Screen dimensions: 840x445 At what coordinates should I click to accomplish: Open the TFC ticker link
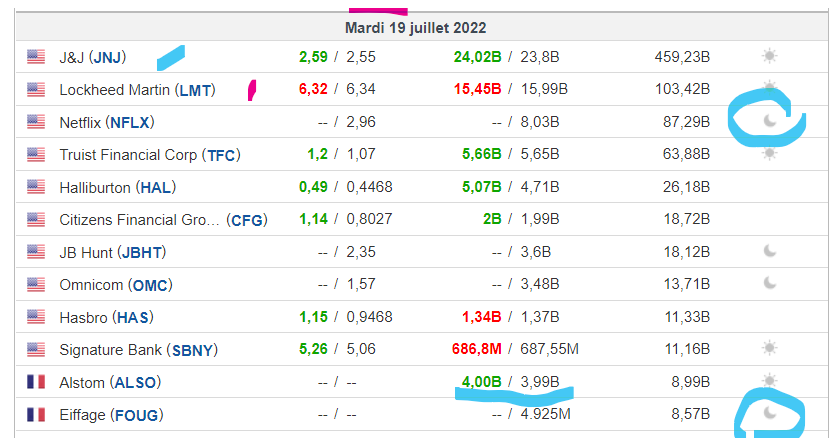click(x=221, y=155)
